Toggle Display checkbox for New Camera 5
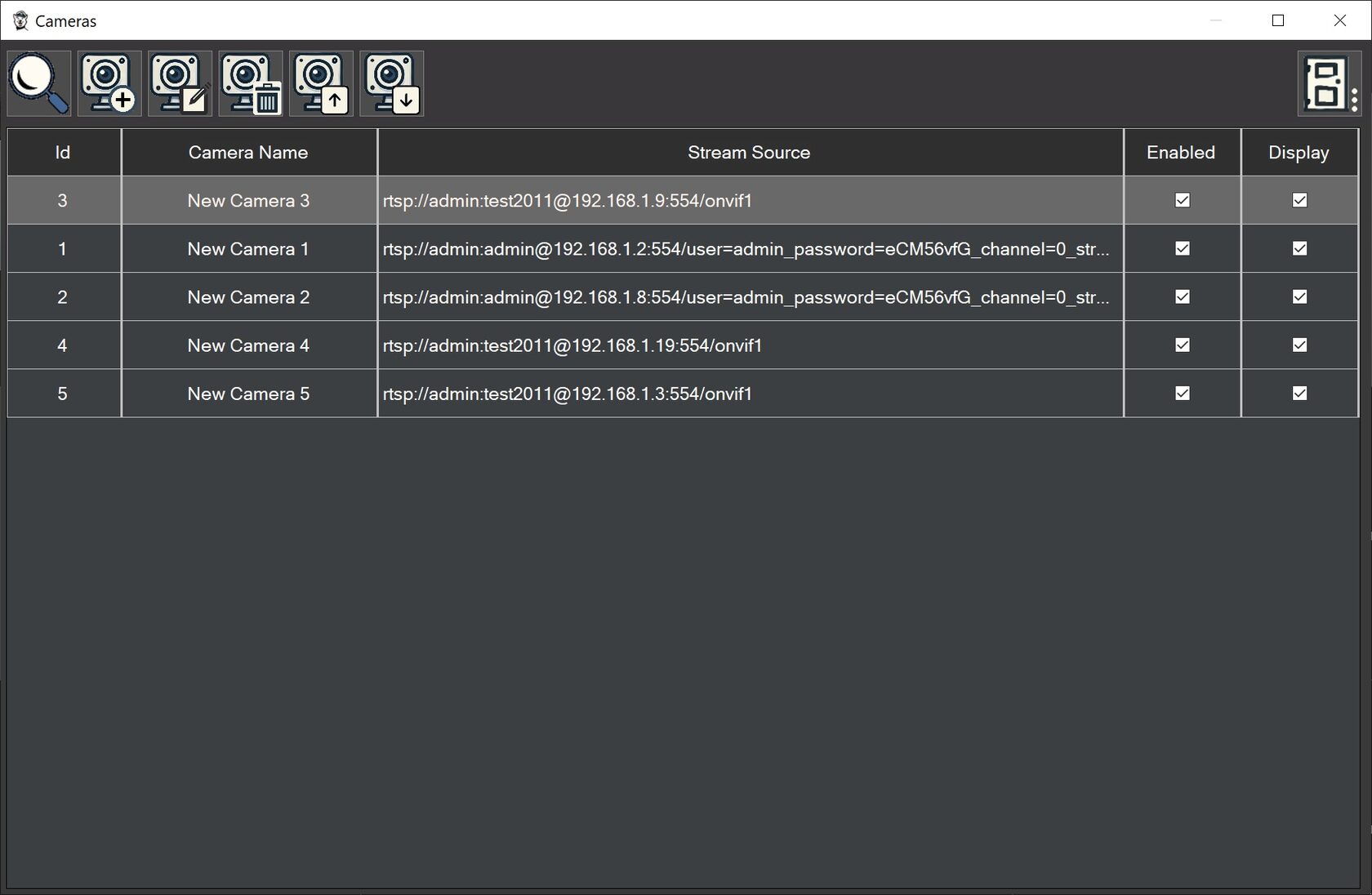The width and height of the screenshot is (1372, 895). point(1299,393)
